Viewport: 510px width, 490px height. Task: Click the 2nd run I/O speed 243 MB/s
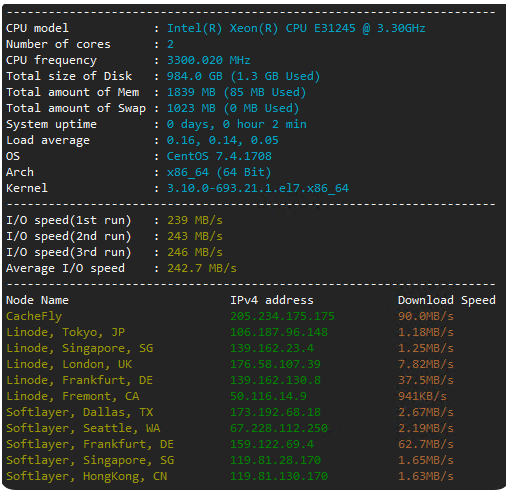click(195, 236)
